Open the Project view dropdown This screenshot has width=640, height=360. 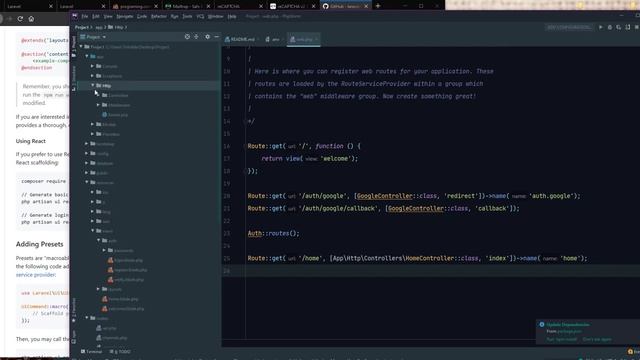[x=93, y=37]
